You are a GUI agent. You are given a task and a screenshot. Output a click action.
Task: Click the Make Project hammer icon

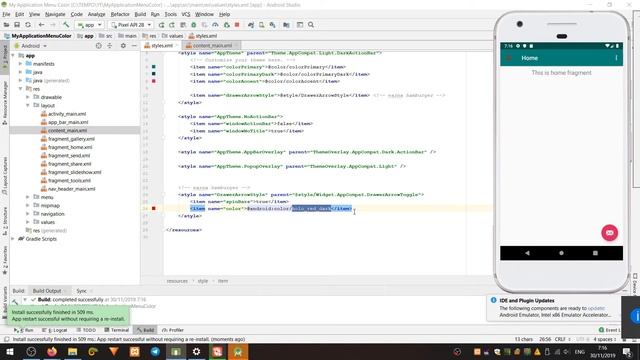[66, 25]
